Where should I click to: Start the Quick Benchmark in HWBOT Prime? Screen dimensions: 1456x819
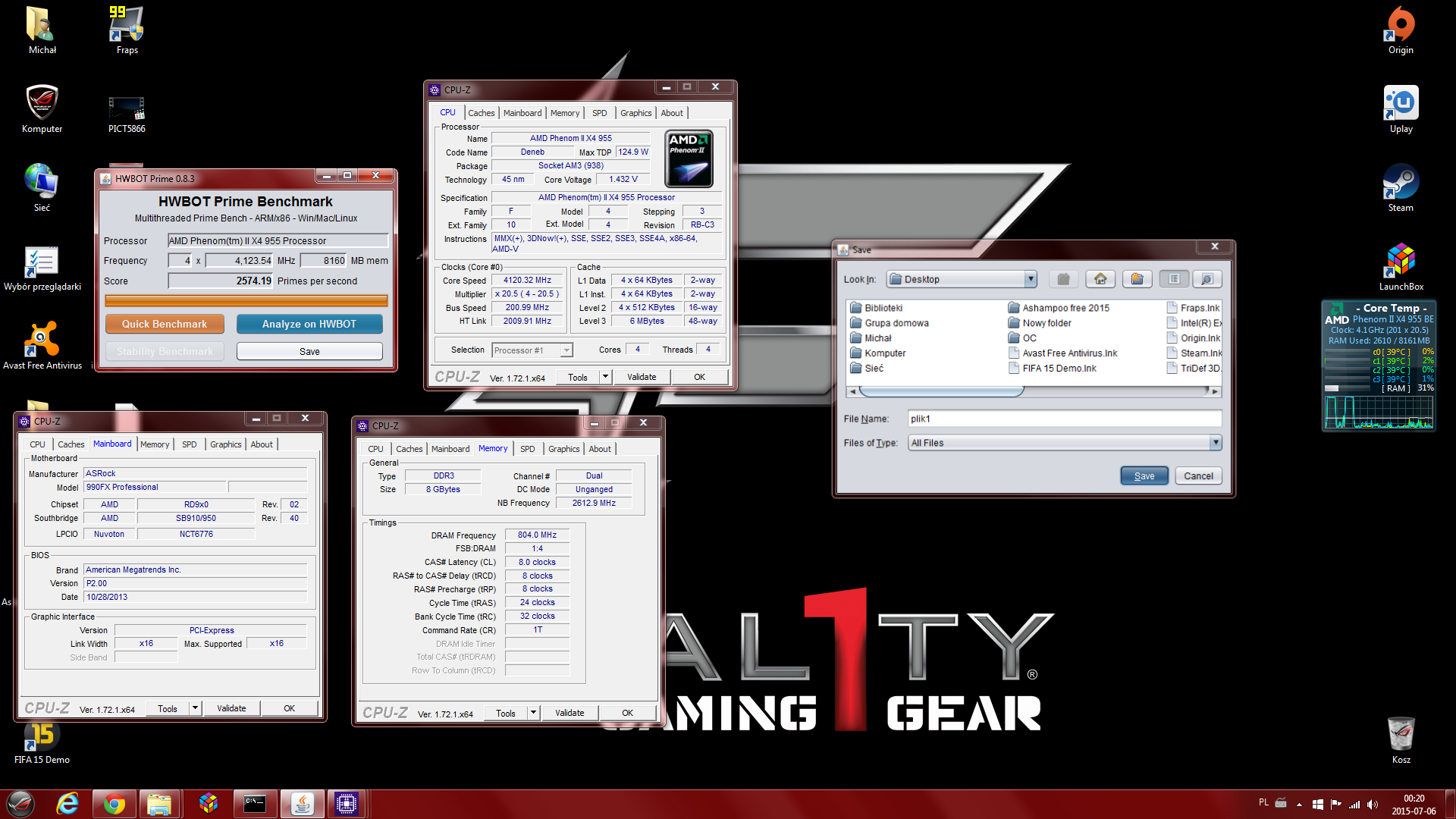165,324
